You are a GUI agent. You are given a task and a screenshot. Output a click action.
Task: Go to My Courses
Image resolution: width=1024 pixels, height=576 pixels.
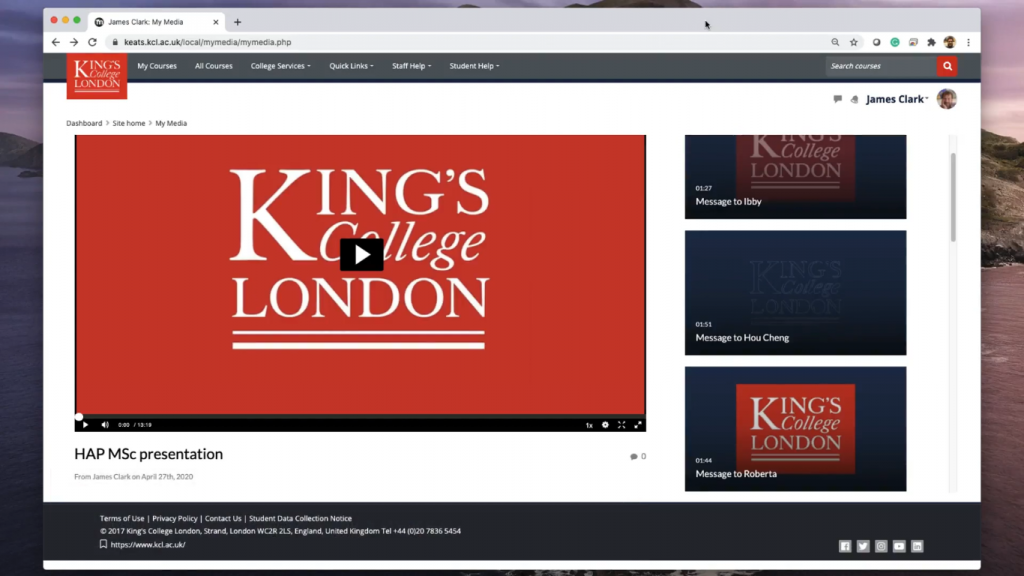click(157, 66)
